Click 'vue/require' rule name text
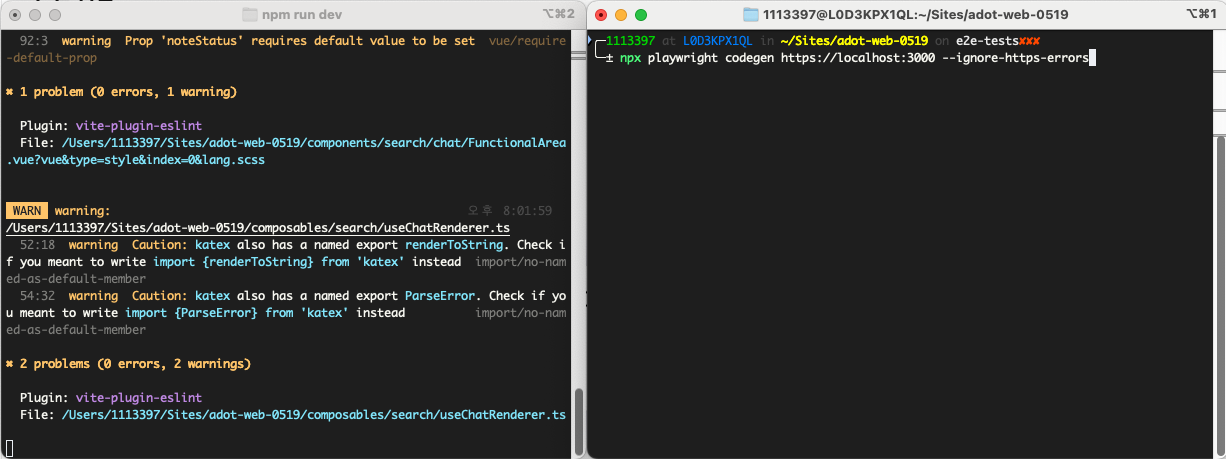Image resolution: width=1226 pixels, height=459 pixels. click(528, 41)
